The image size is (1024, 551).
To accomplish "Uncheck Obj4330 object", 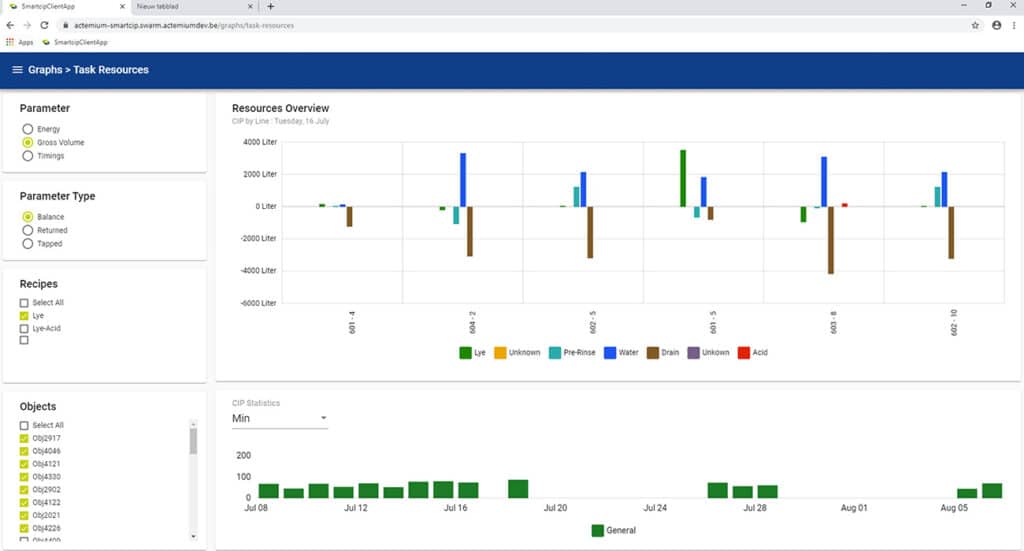I will coord(24,477).
